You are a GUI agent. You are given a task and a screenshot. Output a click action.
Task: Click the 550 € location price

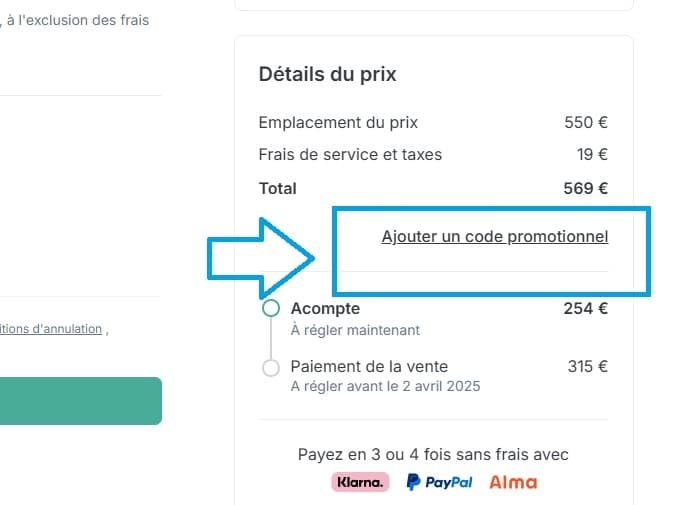coord(586,123)
